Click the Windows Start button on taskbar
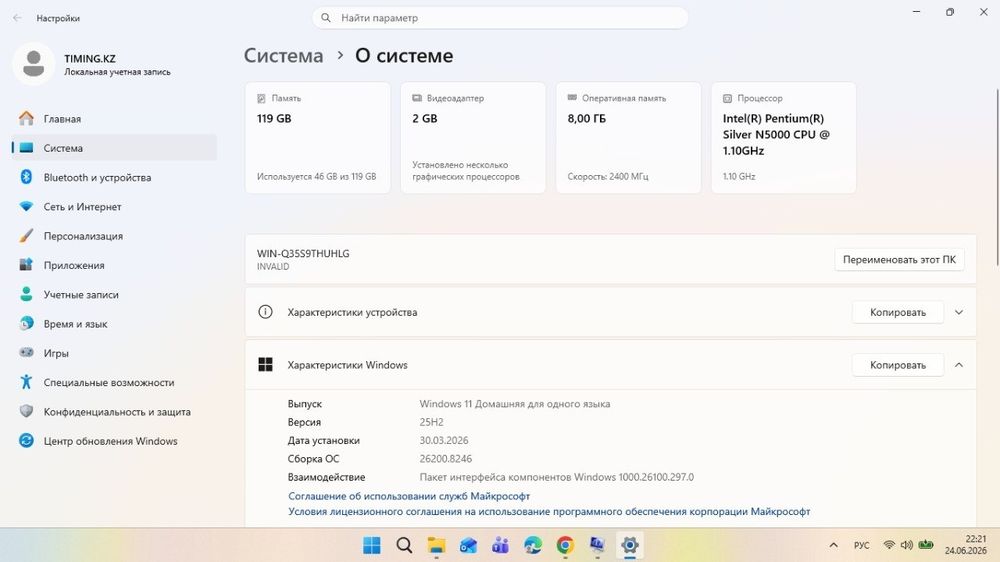The width and height of the screenshot is (1000, 562). [372, 545]
